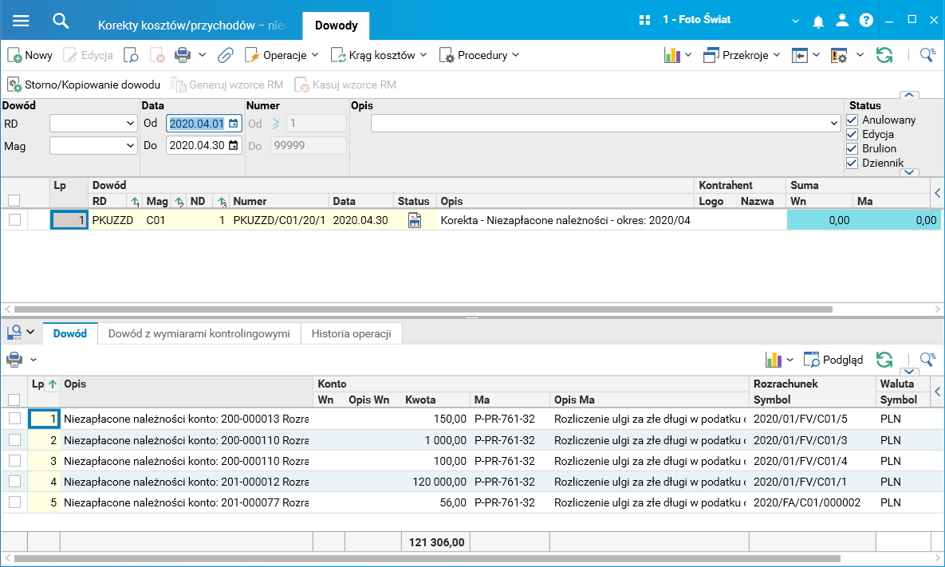Select checkbox for row PKUZZD/C01/20/1
Viewport: 945px width, 567px height.
tap(14, 220)
